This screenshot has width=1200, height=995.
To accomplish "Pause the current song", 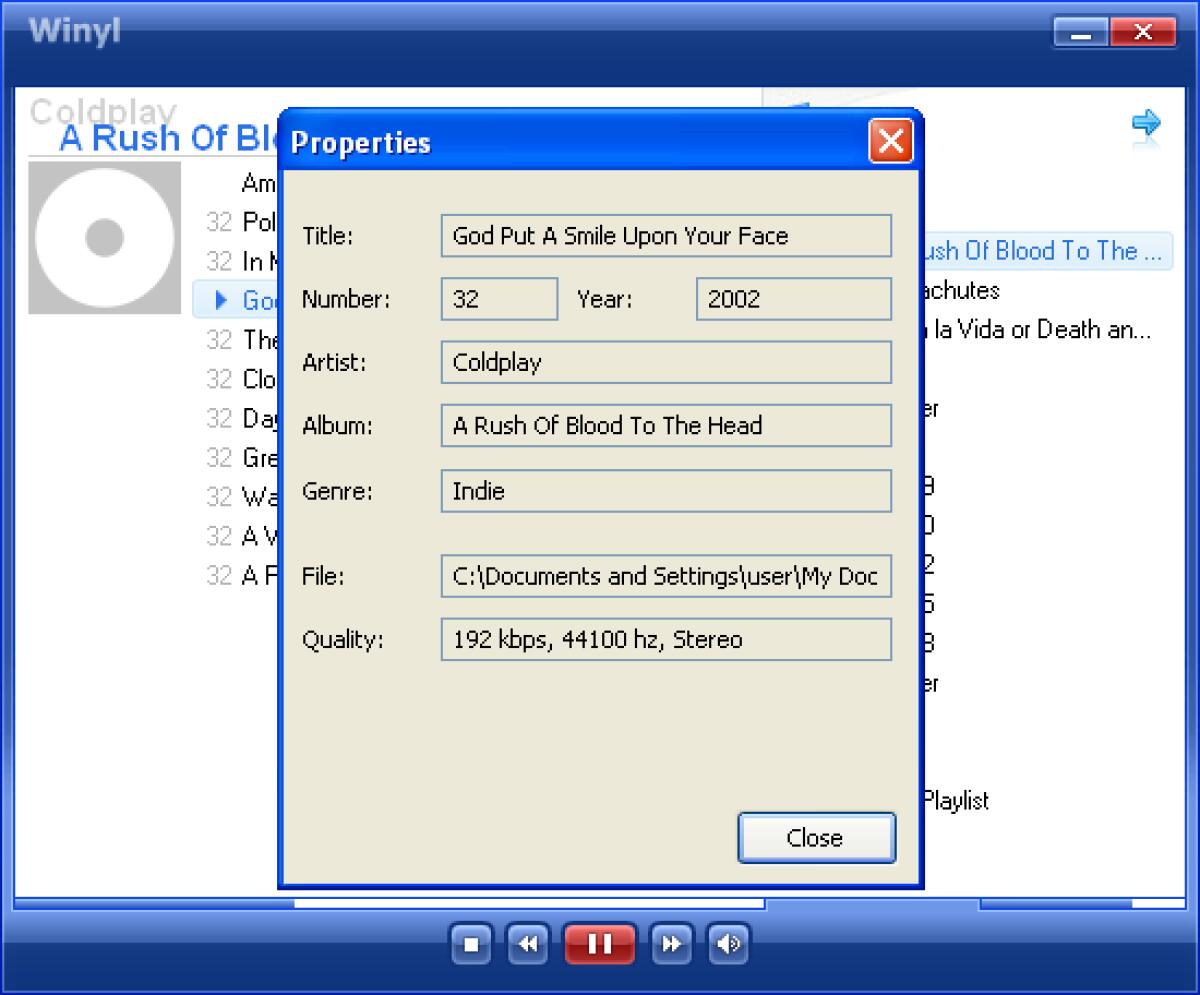I will tap(599, 943).
